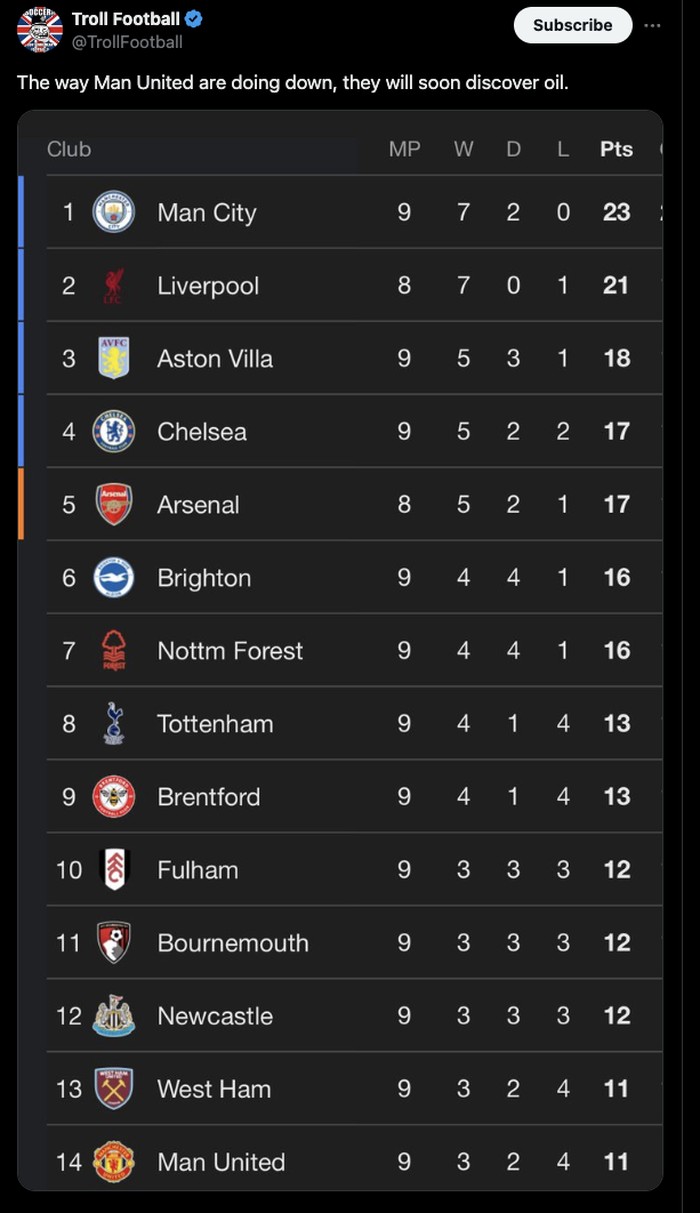The image size is (700, 1213).
Task: Click the Arsenal crest icon
Action: coord(114,504)
